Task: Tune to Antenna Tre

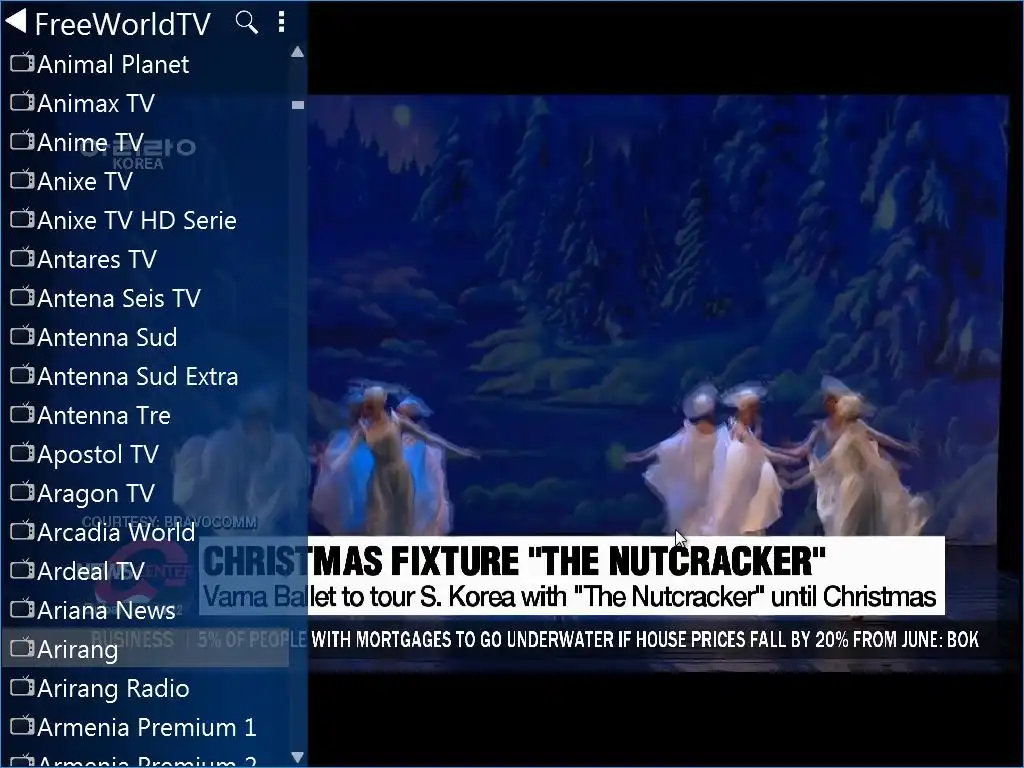Action: point(145,415)
